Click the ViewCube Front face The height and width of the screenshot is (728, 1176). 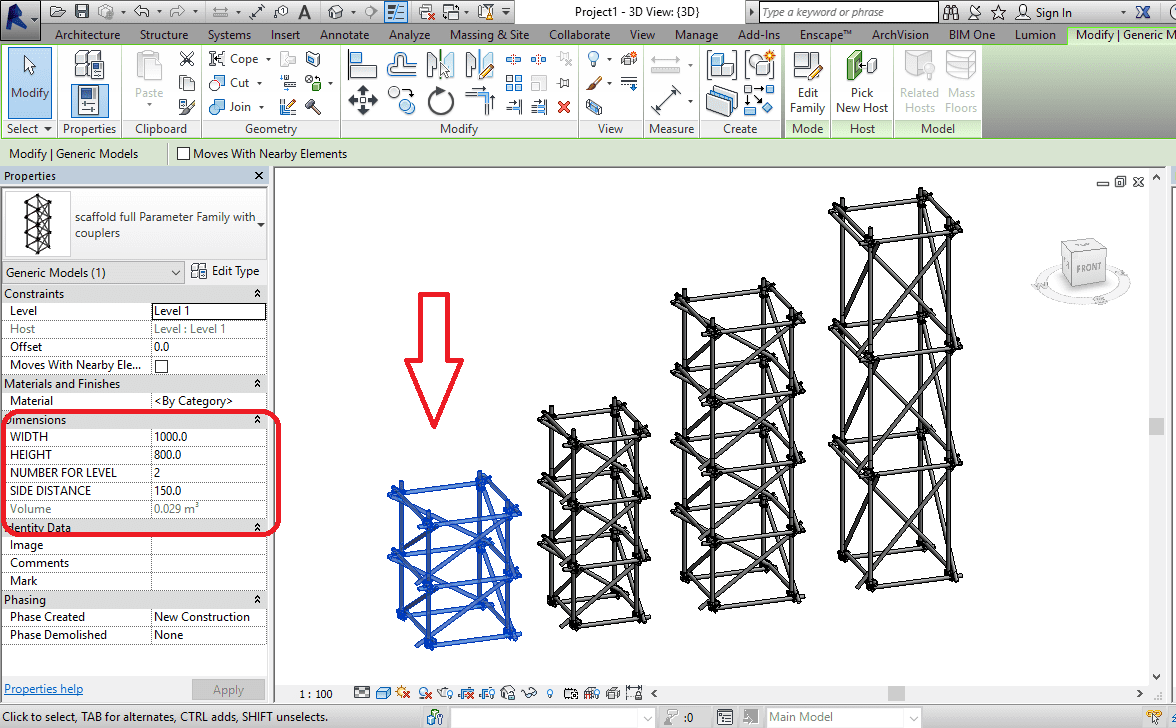[x=1088, y=267]
